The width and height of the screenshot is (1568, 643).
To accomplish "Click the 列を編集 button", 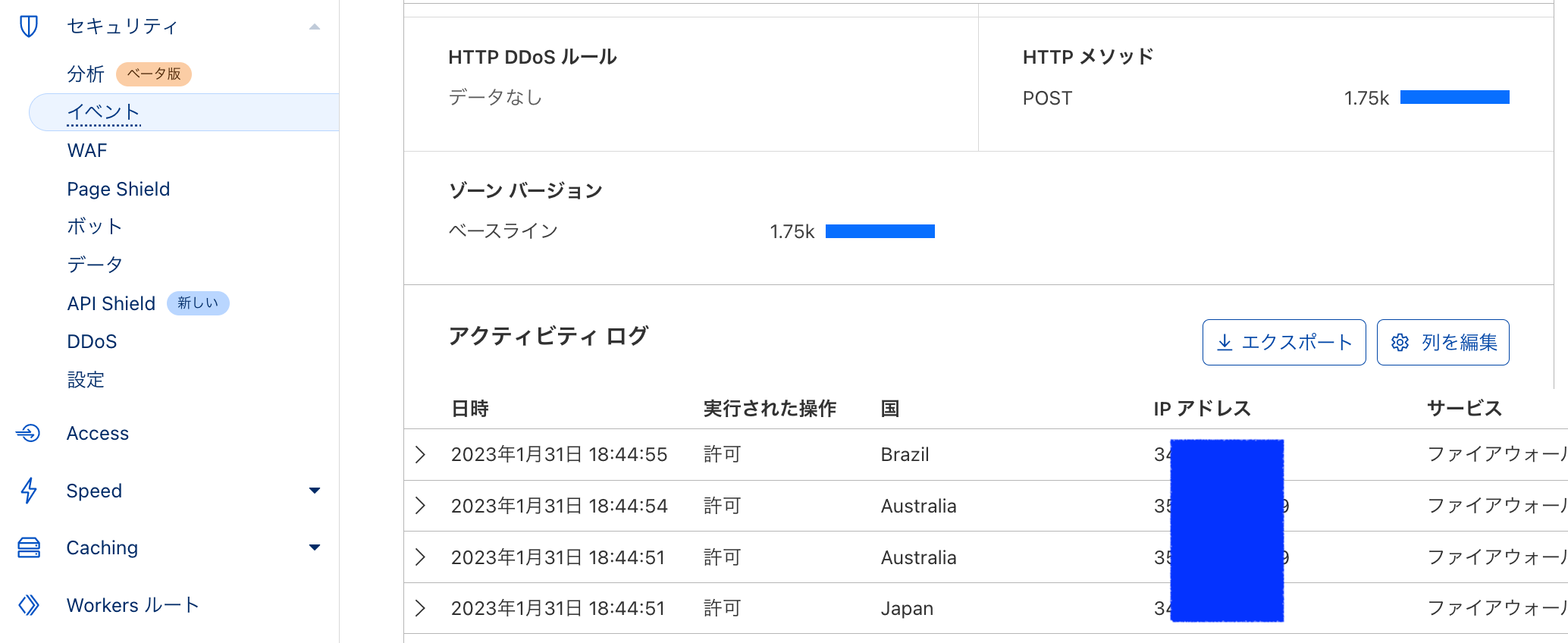I will click(x=1443, y=343).
